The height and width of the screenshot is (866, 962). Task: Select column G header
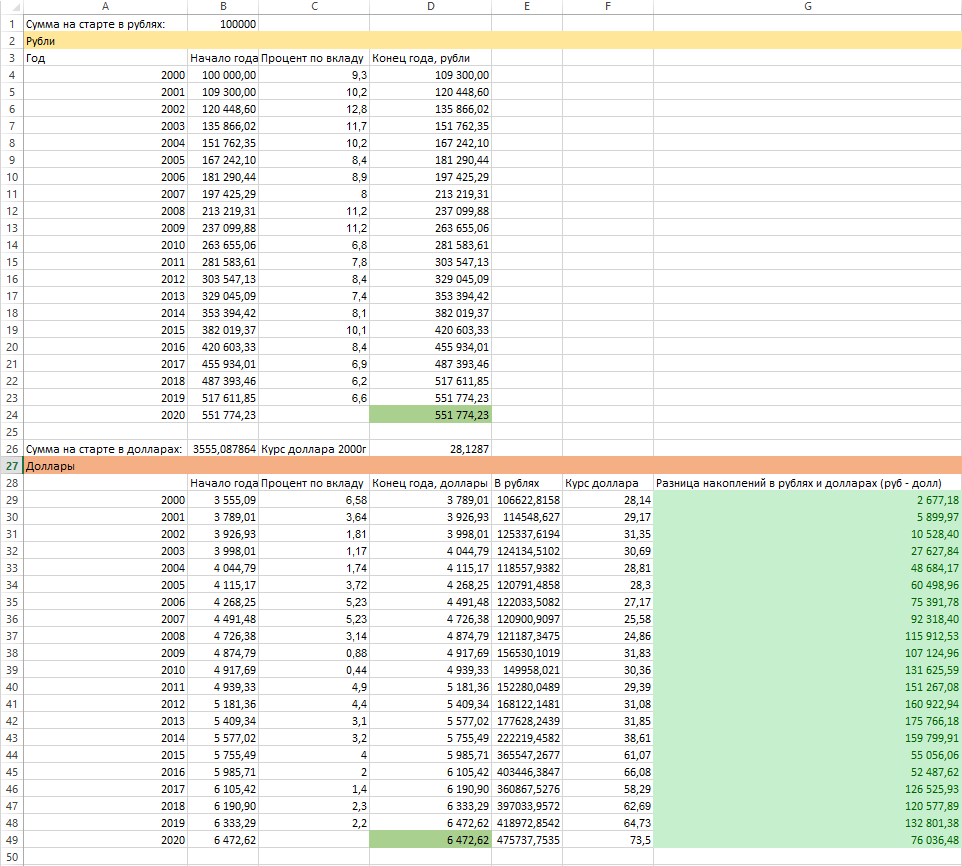(807, 7)
